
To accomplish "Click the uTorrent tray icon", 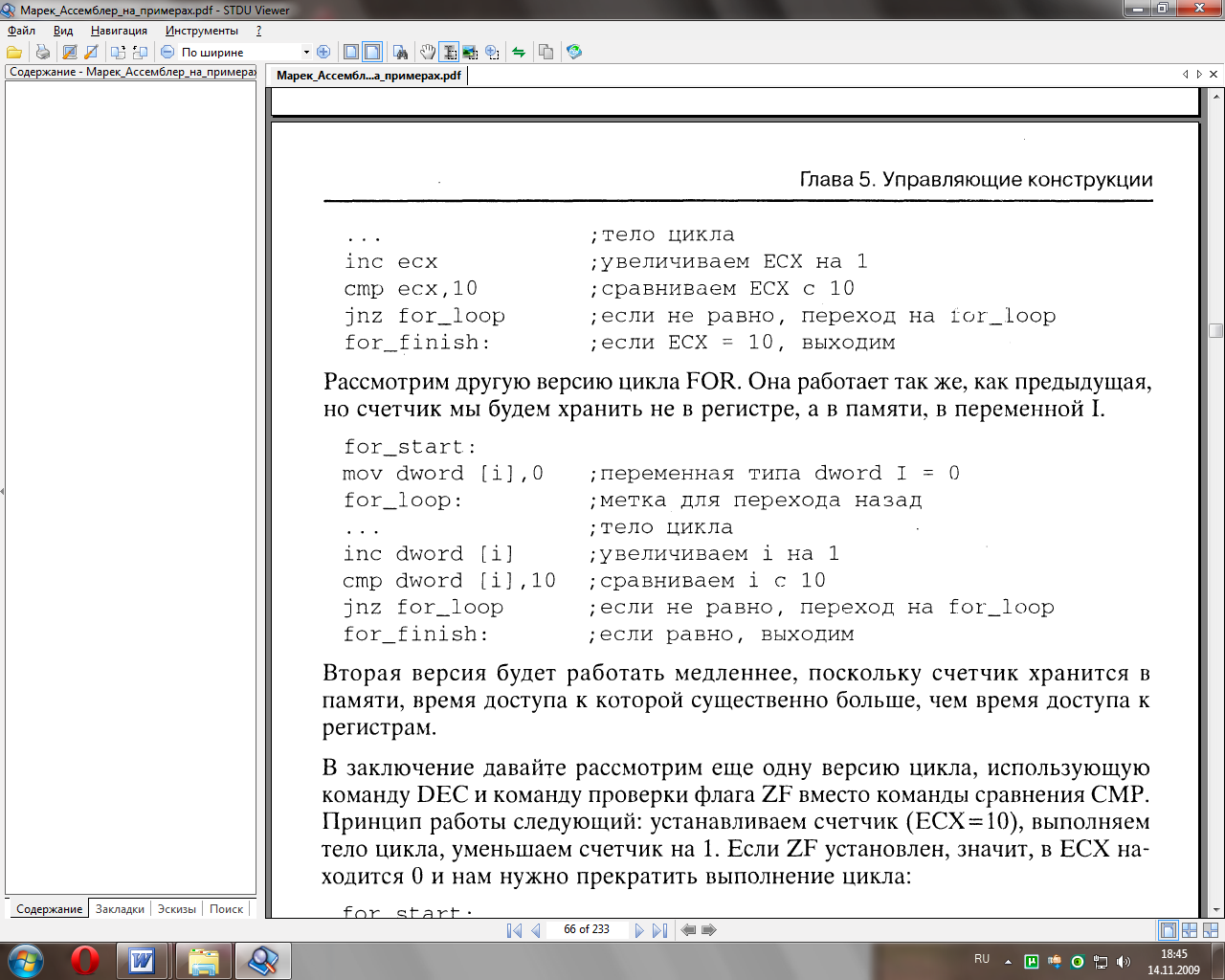I will [x=1032, y=961].
